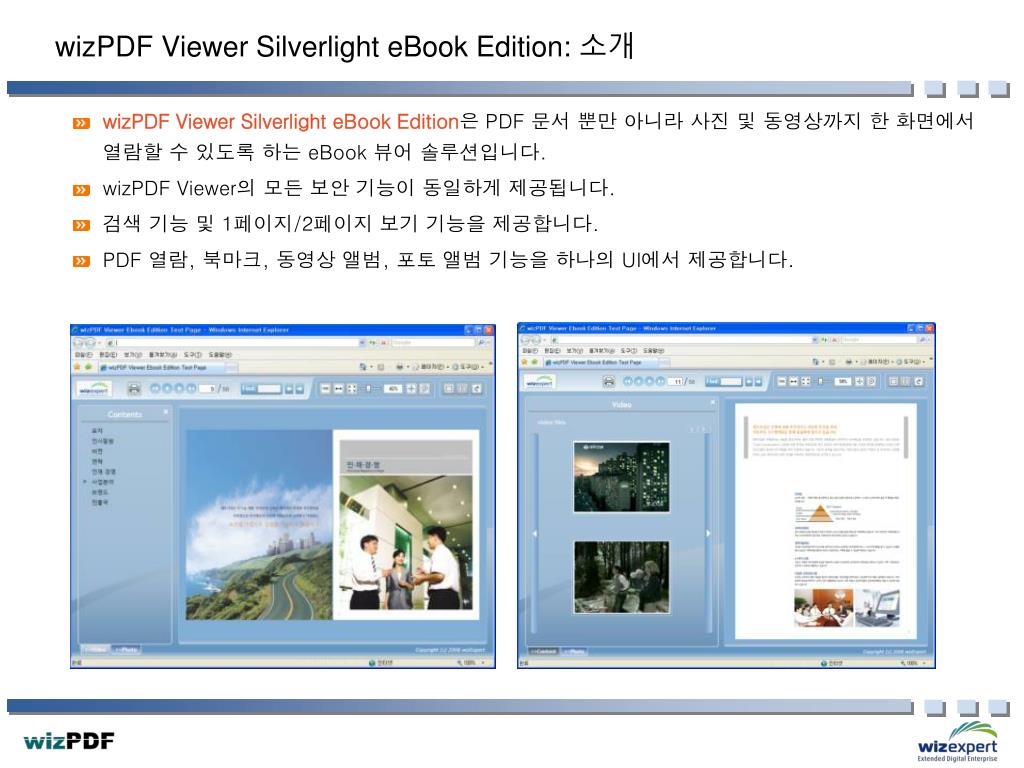Close the Video panel with its X button

pyautogui.click(x=712, y=403)
